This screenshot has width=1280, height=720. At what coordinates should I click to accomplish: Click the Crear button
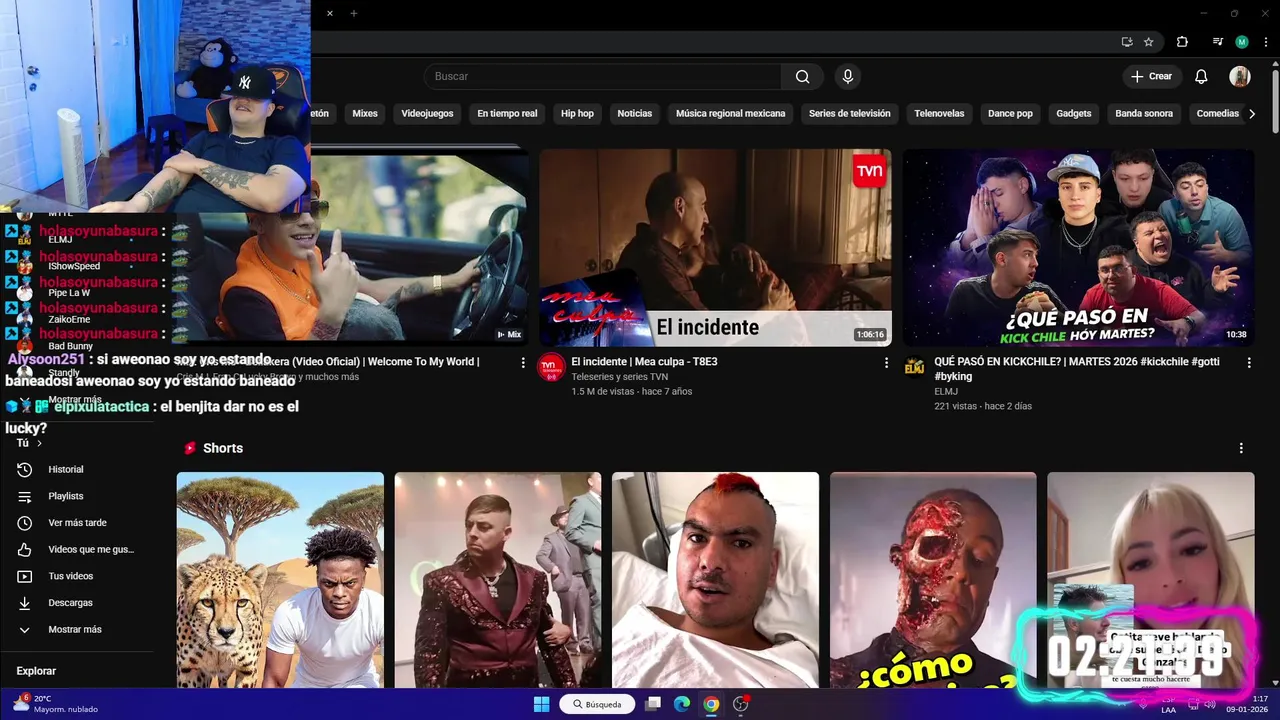1151,76
